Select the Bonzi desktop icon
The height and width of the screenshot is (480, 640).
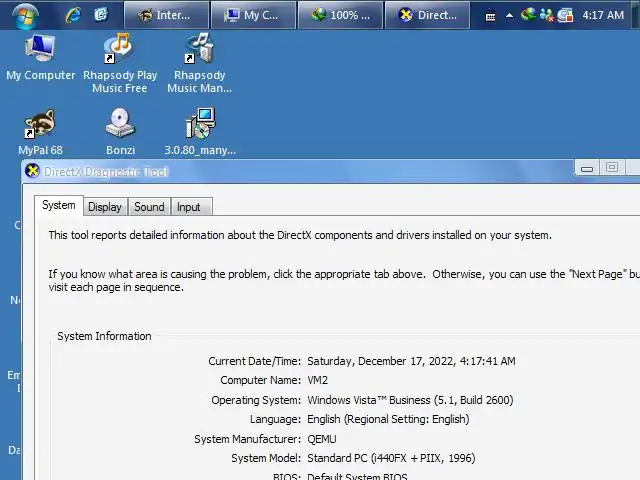(x=120, y=132)
